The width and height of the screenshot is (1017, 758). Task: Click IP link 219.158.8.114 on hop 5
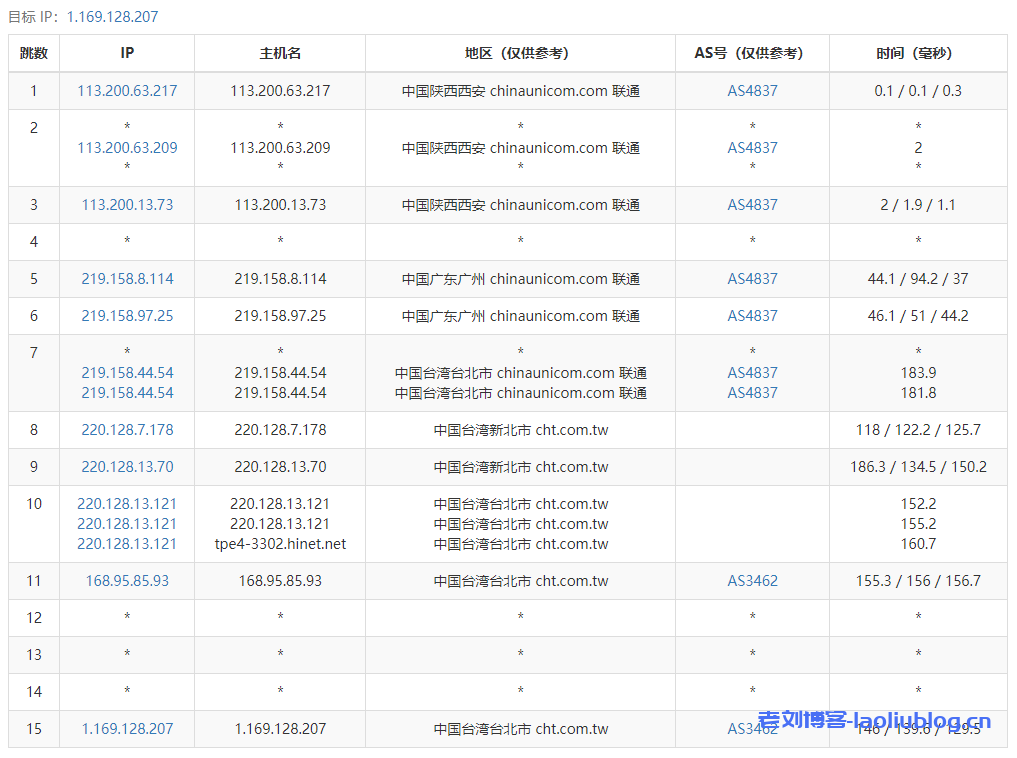click(126, 279)
